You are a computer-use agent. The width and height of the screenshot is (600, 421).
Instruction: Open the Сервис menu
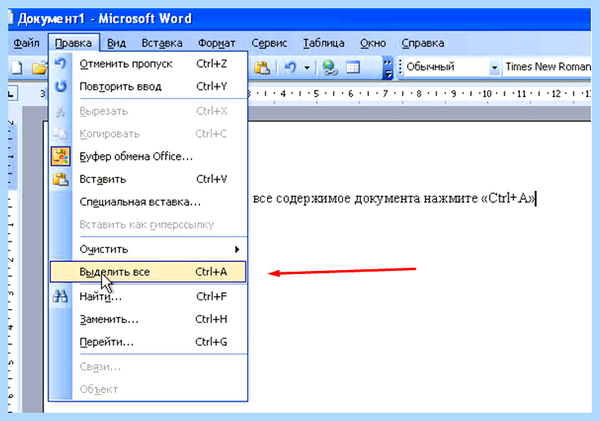pos(269,43)
